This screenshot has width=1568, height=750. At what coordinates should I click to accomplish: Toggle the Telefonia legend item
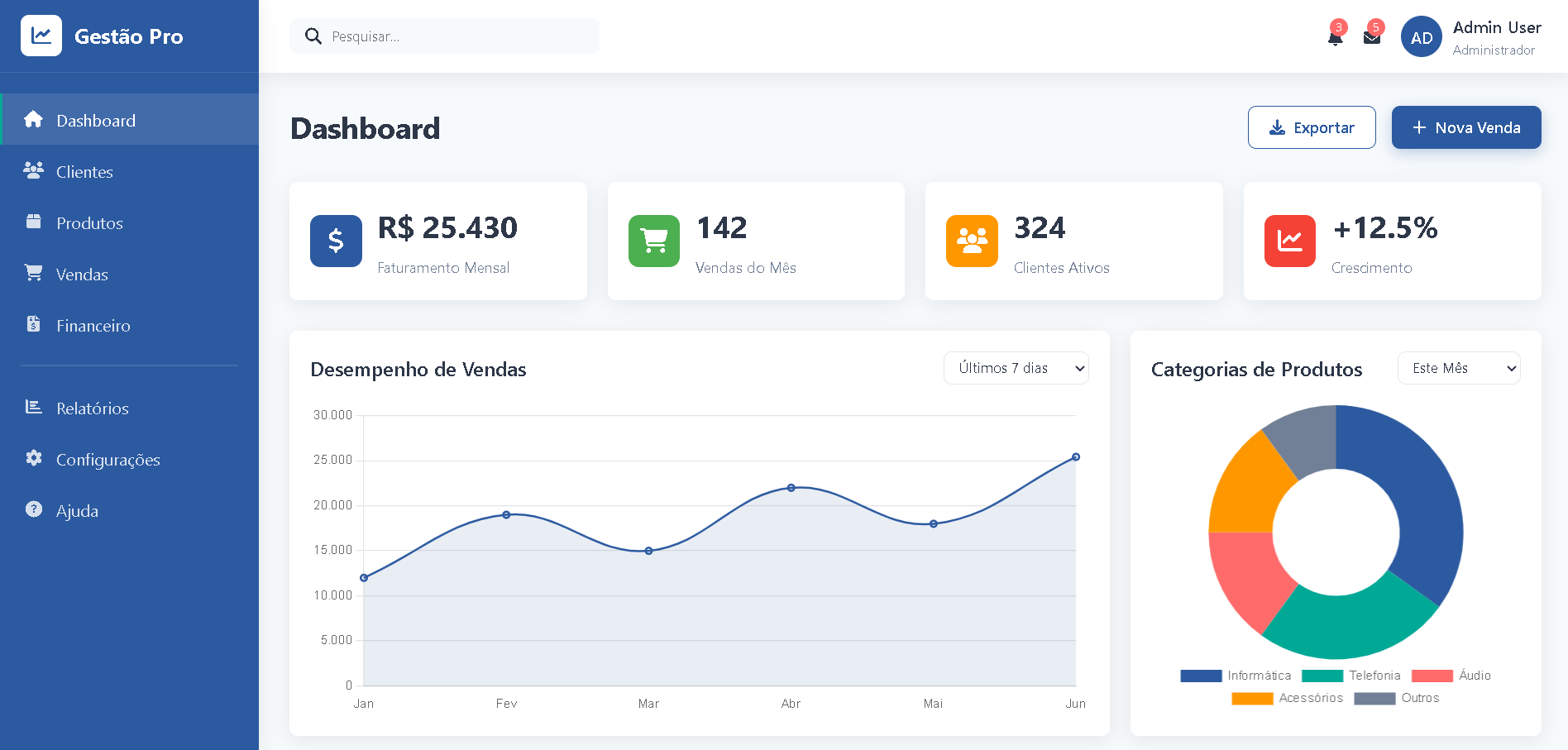(x=1351, y=676)
